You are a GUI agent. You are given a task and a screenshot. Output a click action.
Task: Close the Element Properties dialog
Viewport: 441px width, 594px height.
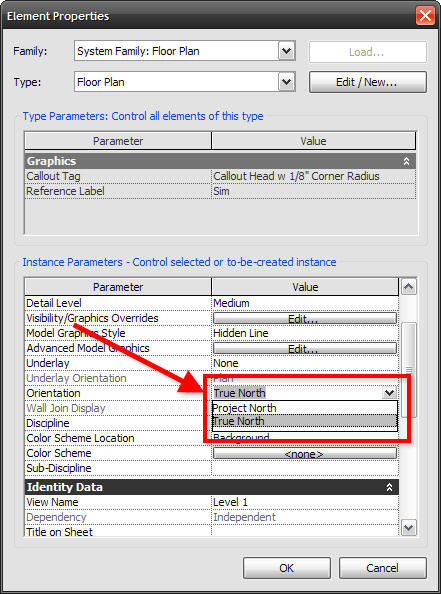tap(425, 16)
